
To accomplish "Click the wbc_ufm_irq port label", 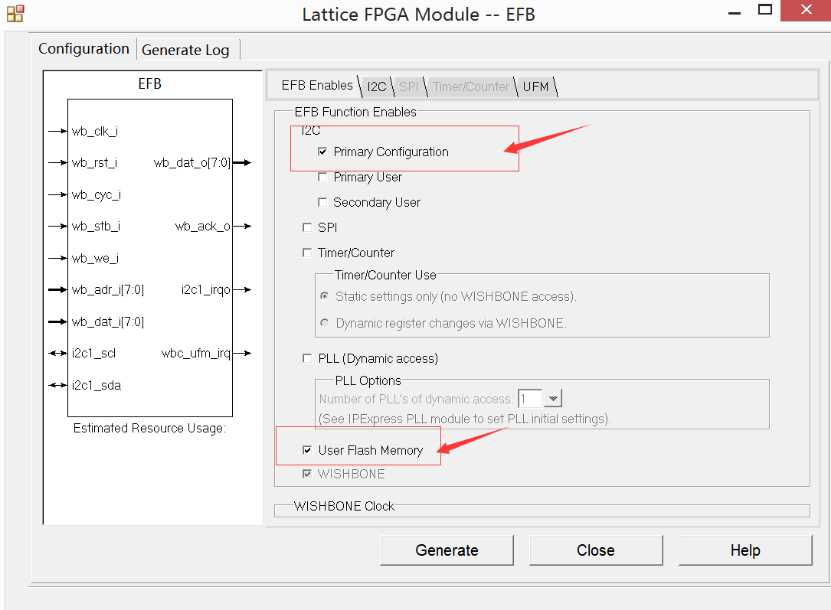I will tap(196, 353).
